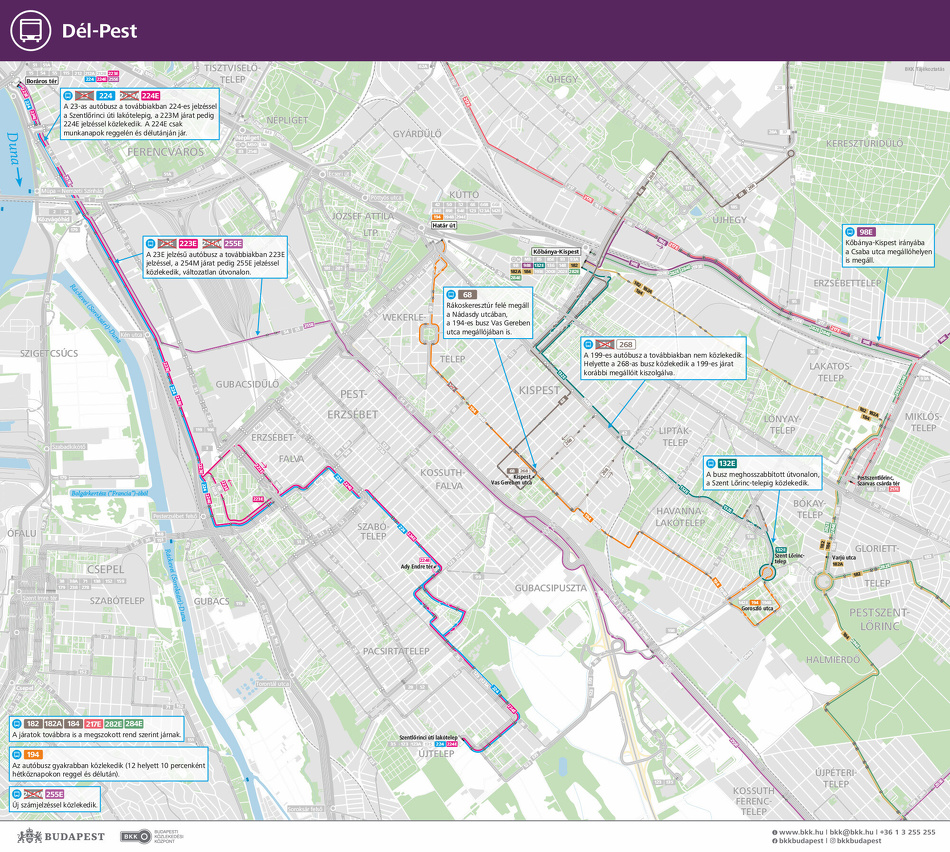Select the teal 132E route badge
Image resolution: width=950 pixels, height=852 pixels.
pos(727,464)
